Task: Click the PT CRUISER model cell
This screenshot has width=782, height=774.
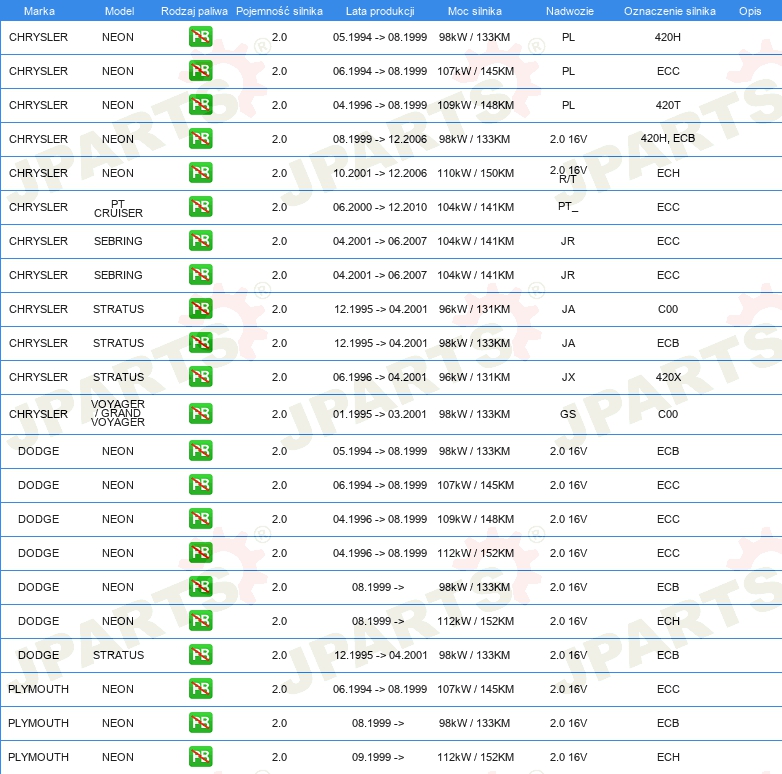Action: 118,208
